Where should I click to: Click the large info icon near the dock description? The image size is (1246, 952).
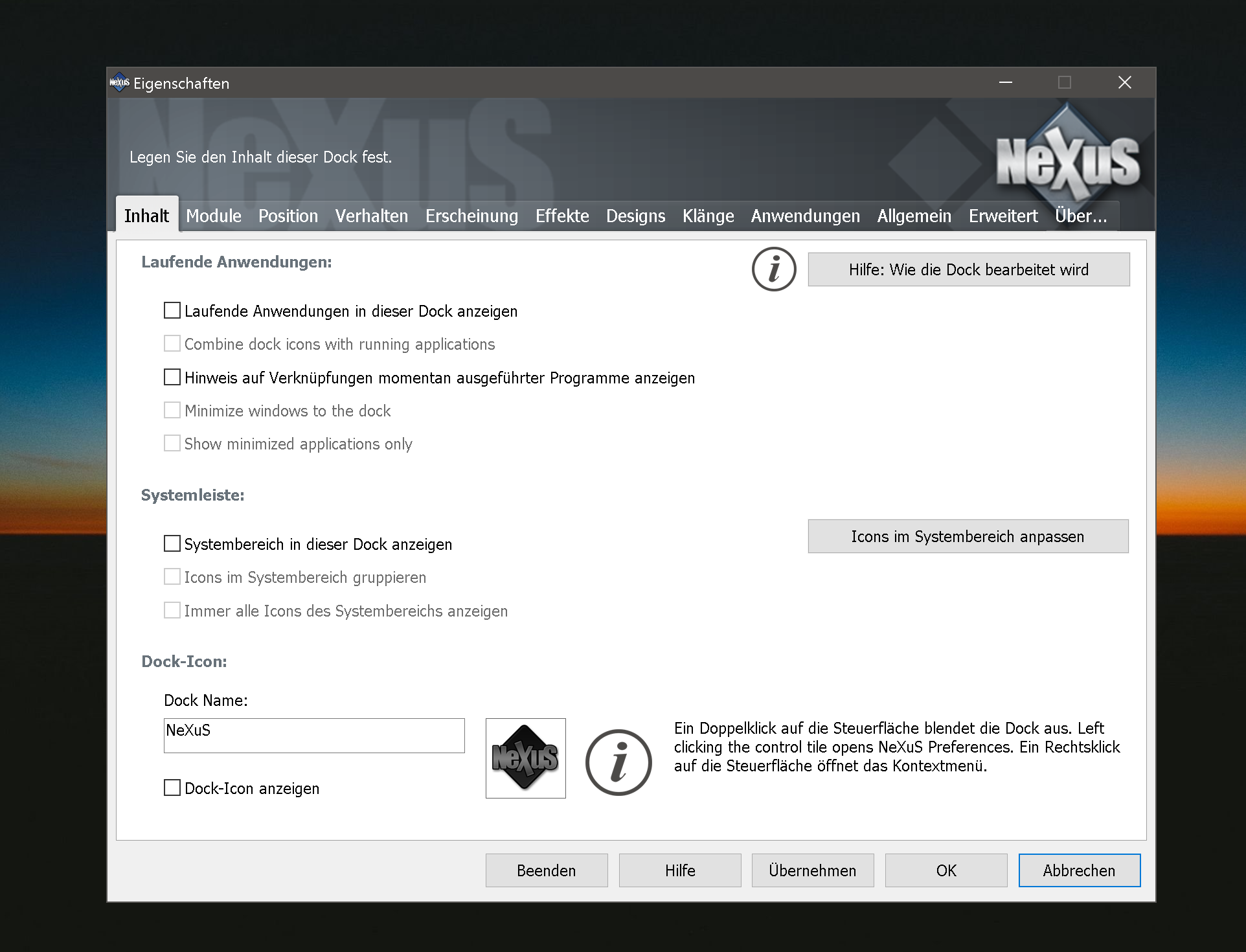click(618, 762)
